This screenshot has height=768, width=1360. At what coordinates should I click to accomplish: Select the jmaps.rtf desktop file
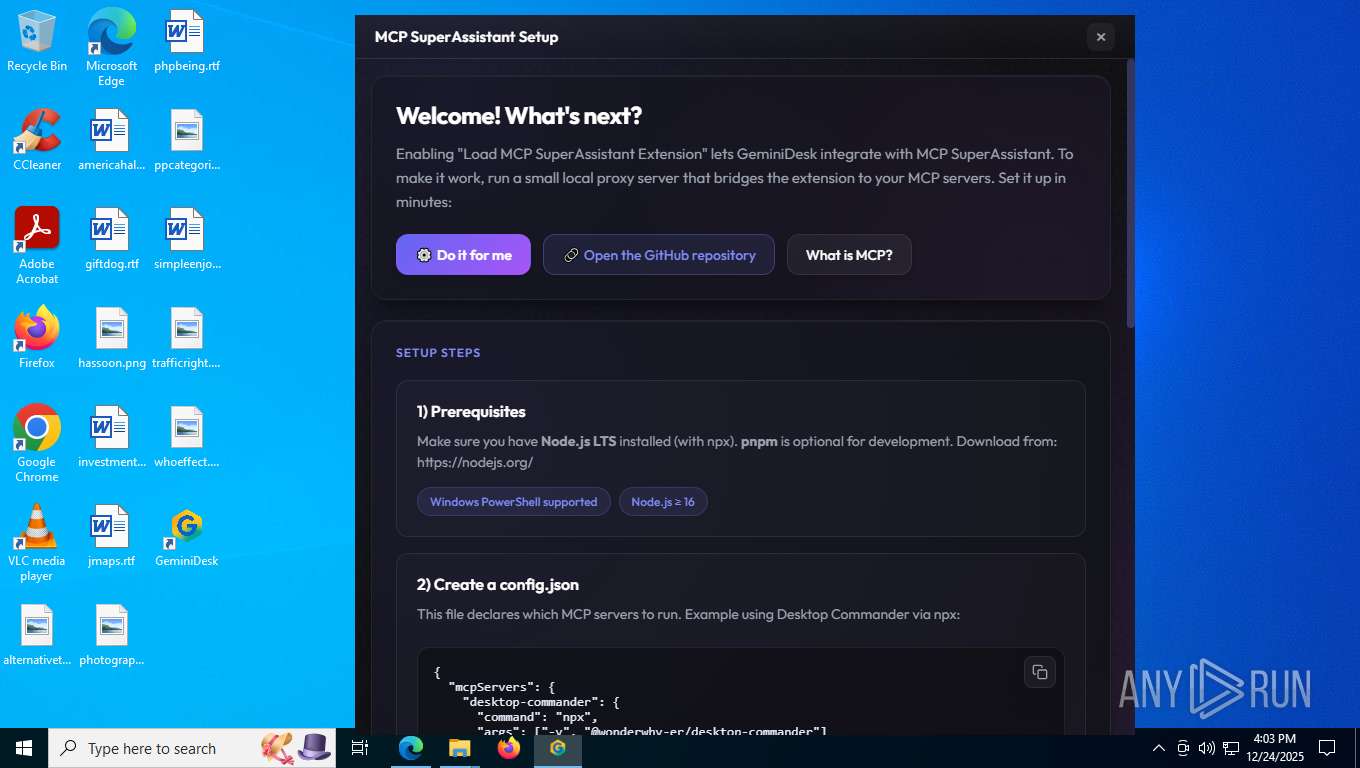pos(111,536)
